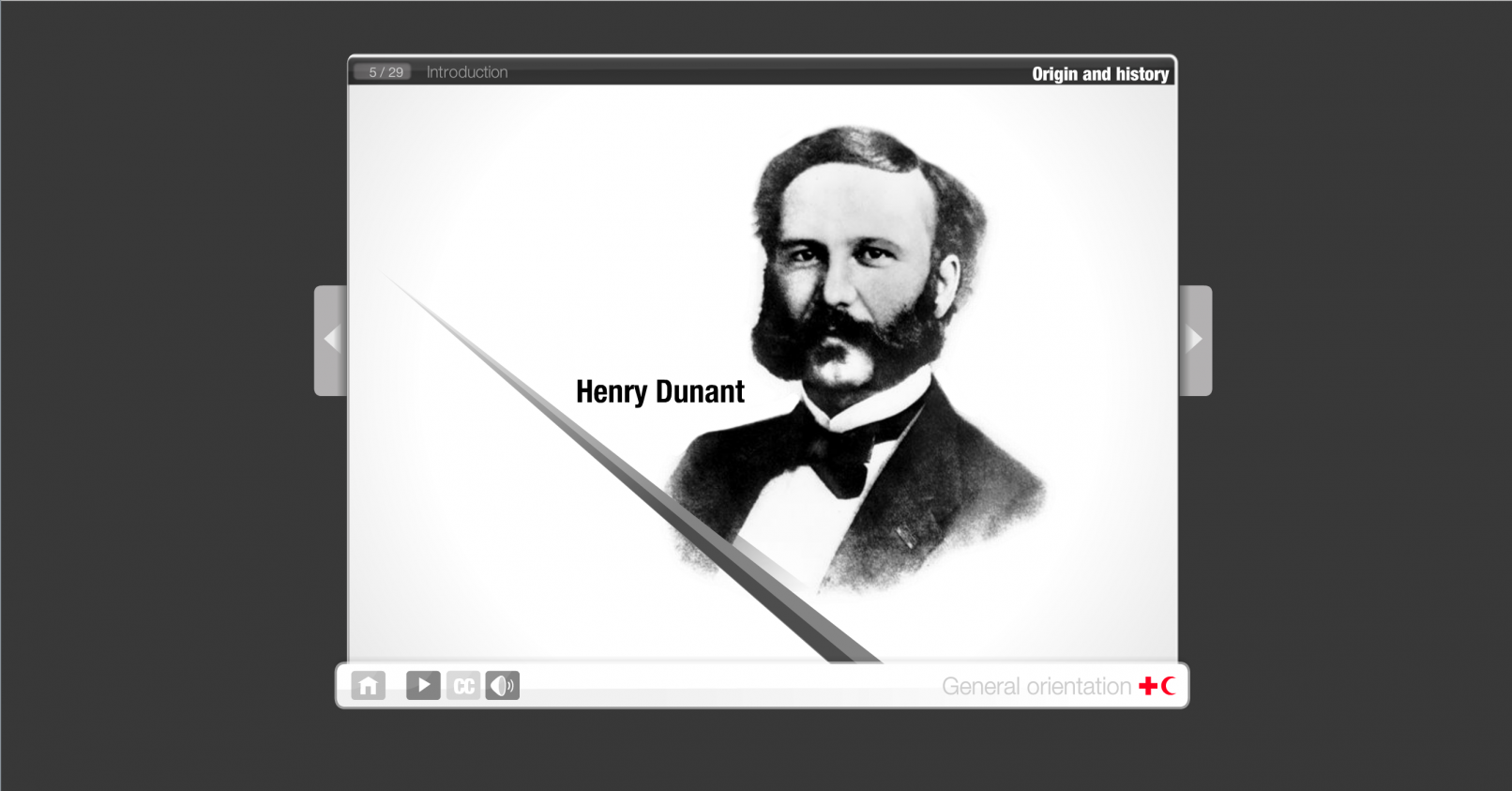The height and width of the screenshot is (791, 1512).
Task: Click the Origin and history heading
Action: pyautogui.click(x=1099, y=74)
